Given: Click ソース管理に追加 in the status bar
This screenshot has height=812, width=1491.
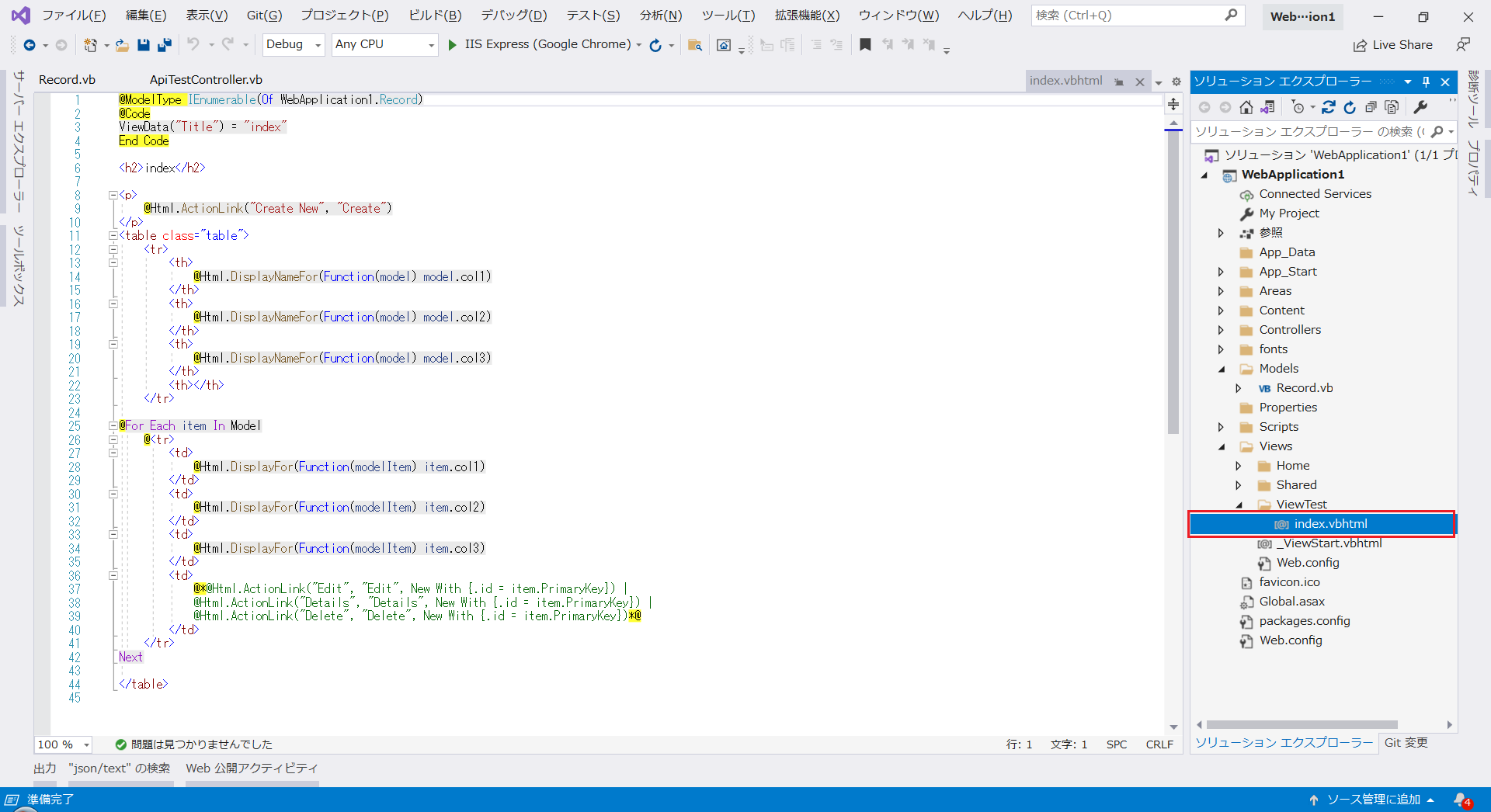Looking at the screenshot, I should (1373, 799).
